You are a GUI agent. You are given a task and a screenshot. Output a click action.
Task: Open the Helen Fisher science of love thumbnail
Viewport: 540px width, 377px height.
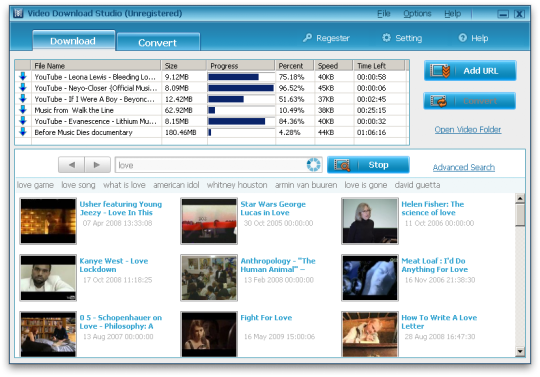click(370, 221)
